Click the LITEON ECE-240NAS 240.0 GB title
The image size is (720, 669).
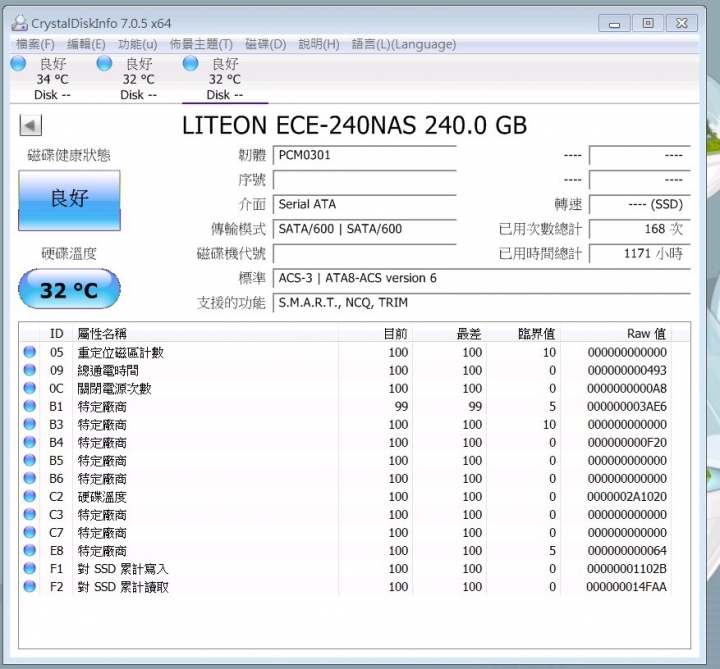click(354, 125)
